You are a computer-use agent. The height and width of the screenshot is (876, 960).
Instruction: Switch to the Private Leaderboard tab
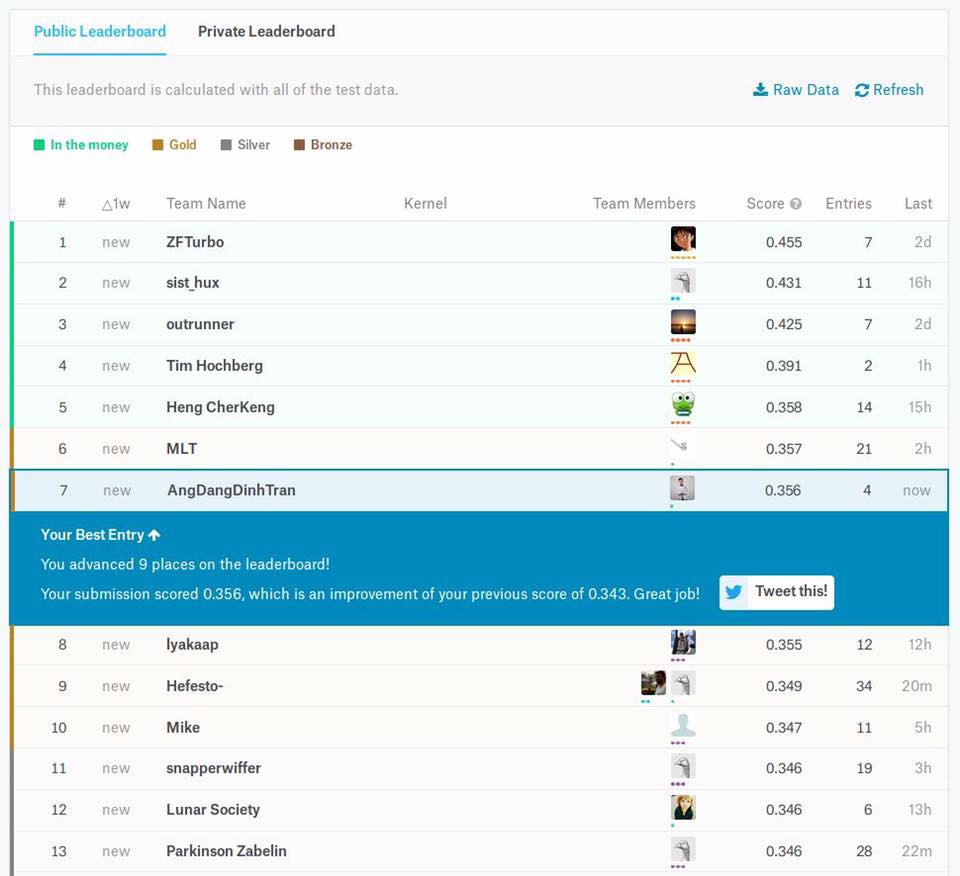click(266, 32)
